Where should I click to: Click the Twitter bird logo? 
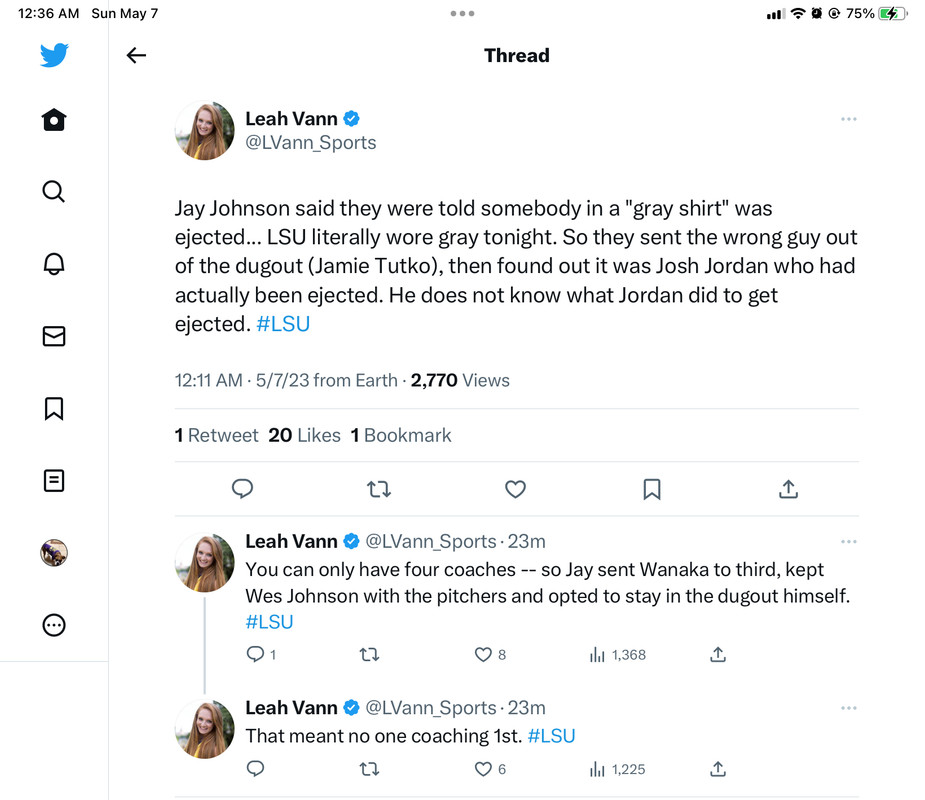click(x=54, y=55)
